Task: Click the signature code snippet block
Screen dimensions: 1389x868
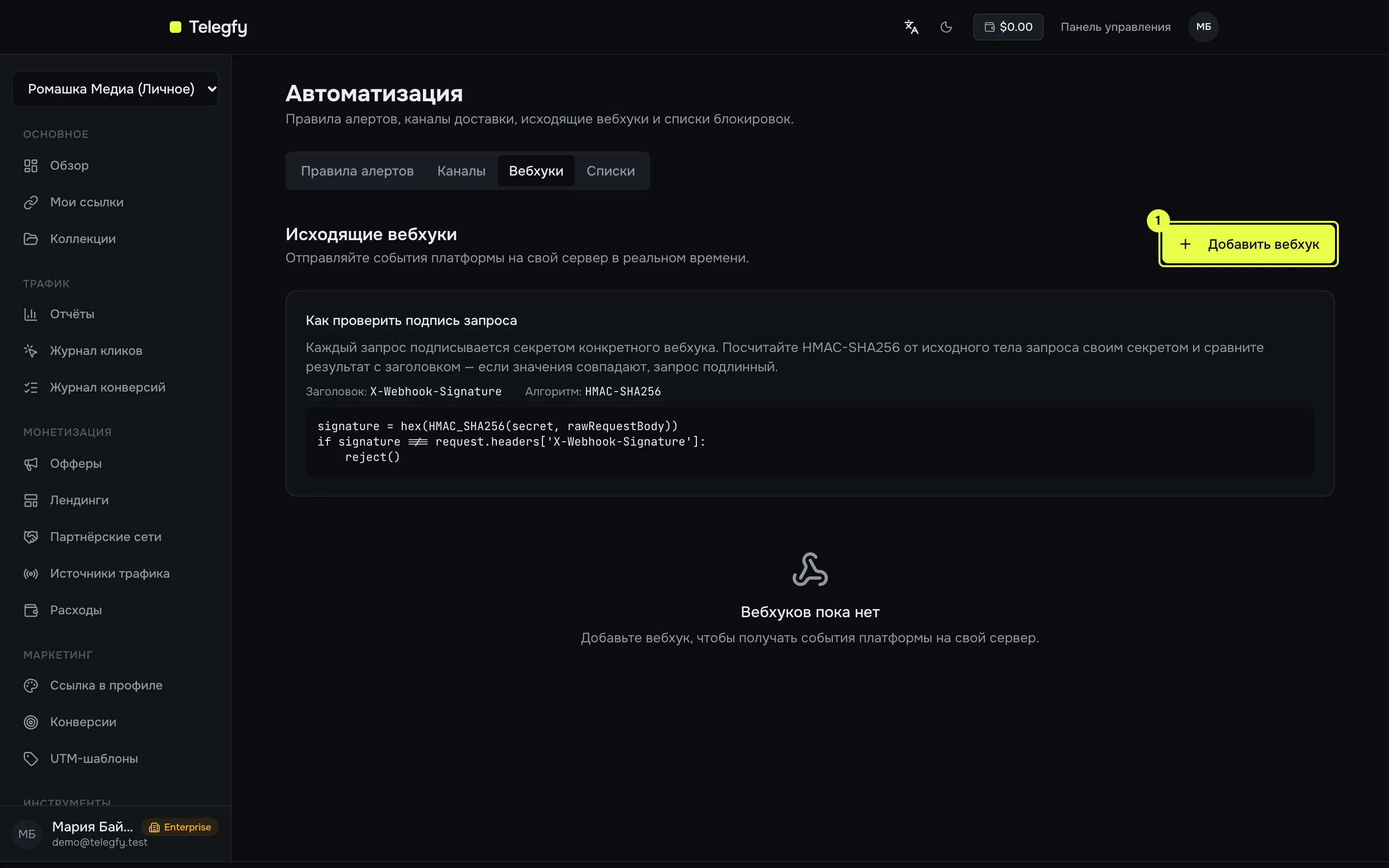Action: 810,441
